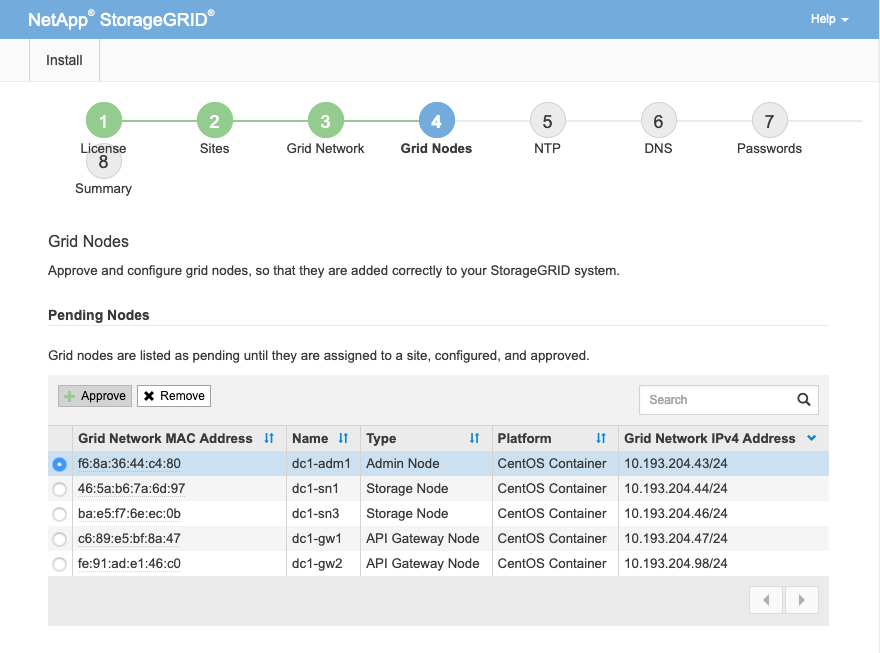Click the search magnifier icon
The image size is (880, 653).
(803, 400)
